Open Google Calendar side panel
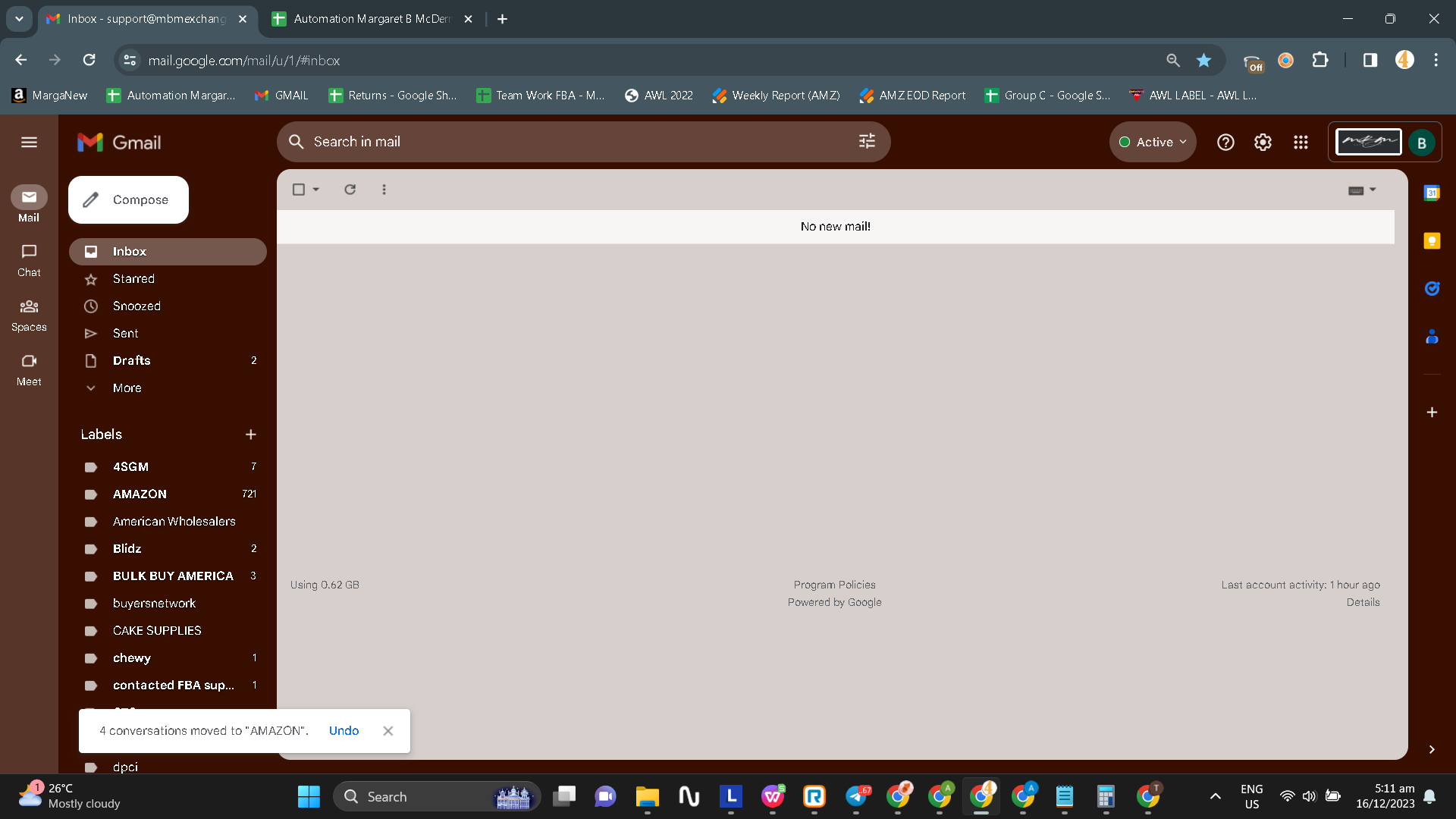This screenshot has height=819, width=1456. pos(1432,193)
